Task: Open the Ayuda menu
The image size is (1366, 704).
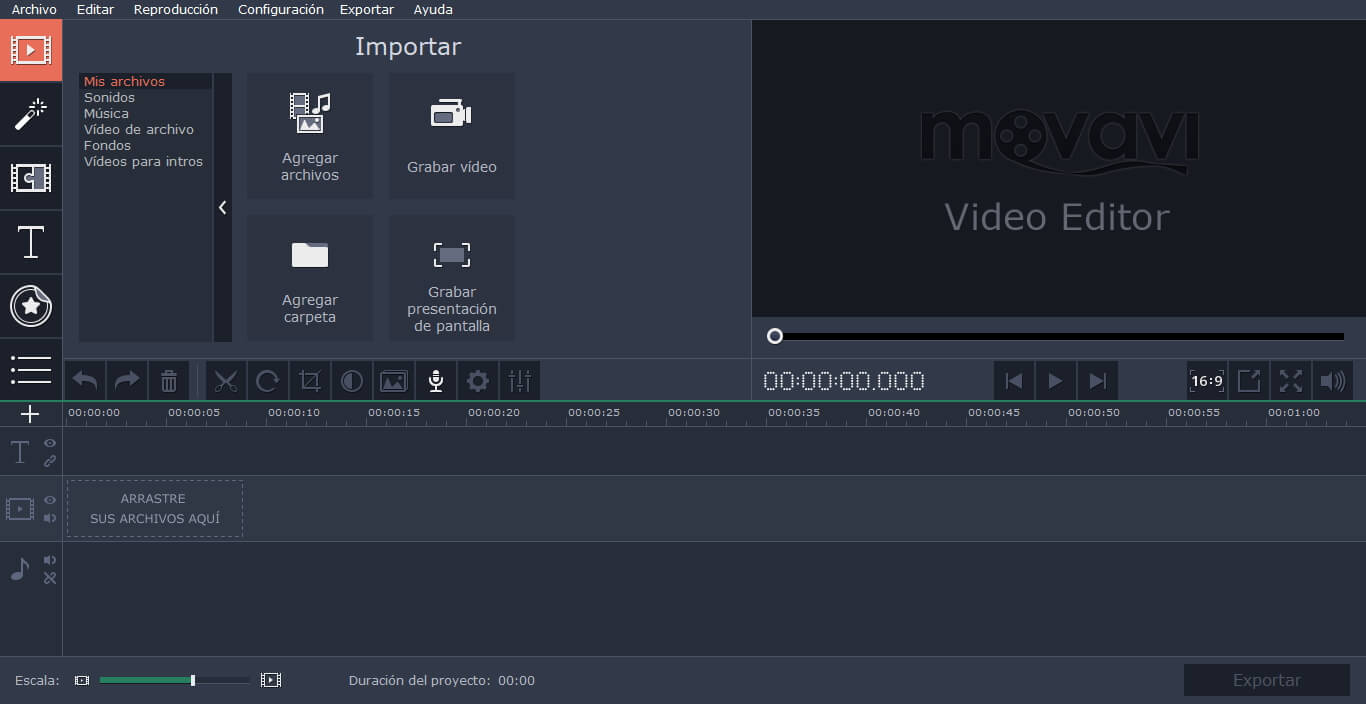Action: point(433,9)
